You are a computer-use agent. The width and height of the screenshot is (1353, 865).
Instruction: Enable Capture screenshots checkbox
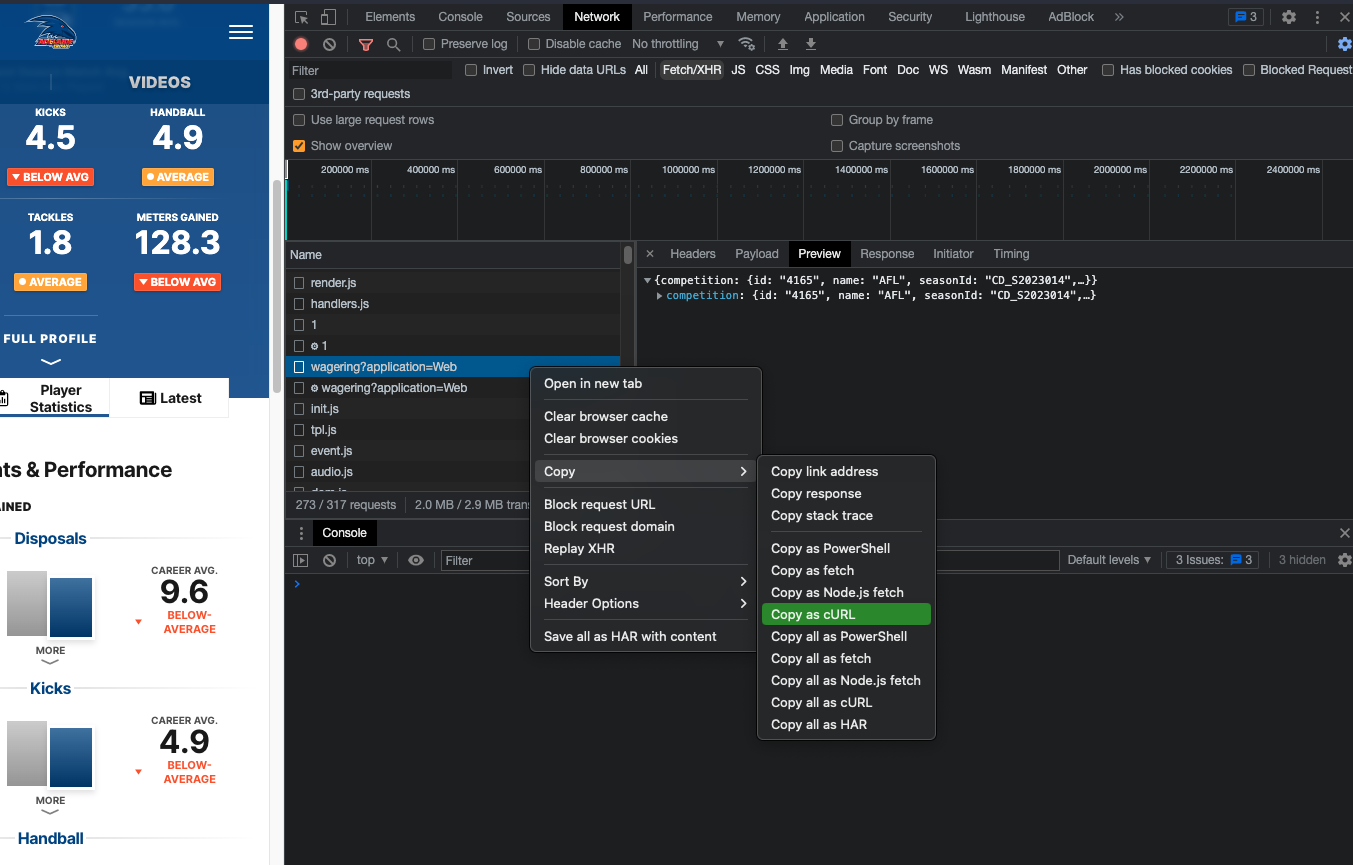(837, 146)
